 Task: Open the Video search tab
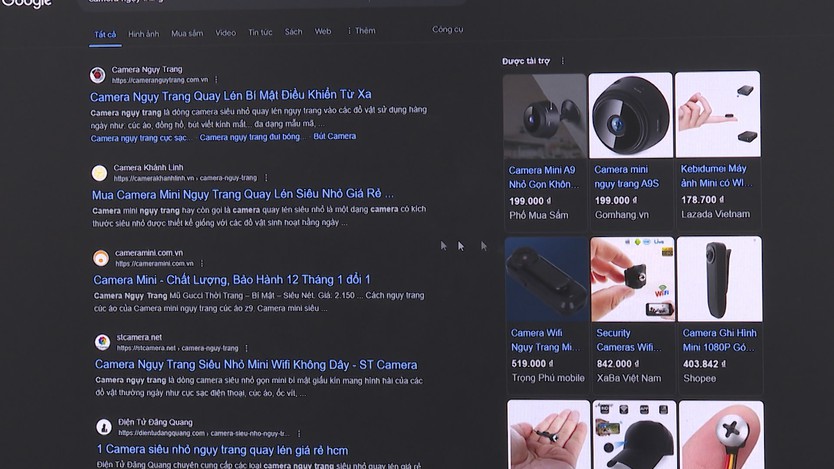(x=226, y=32)
